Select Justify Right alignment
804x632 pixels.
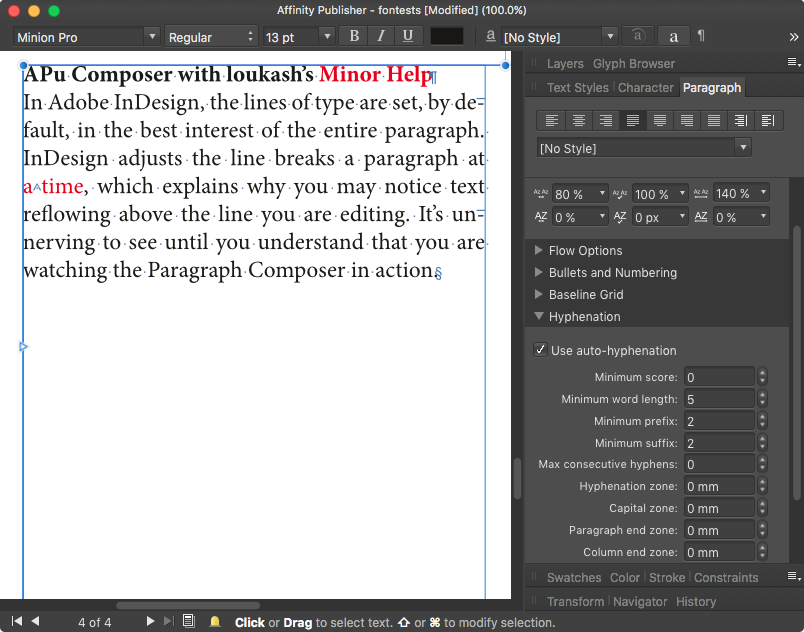(x=687, y=121)
